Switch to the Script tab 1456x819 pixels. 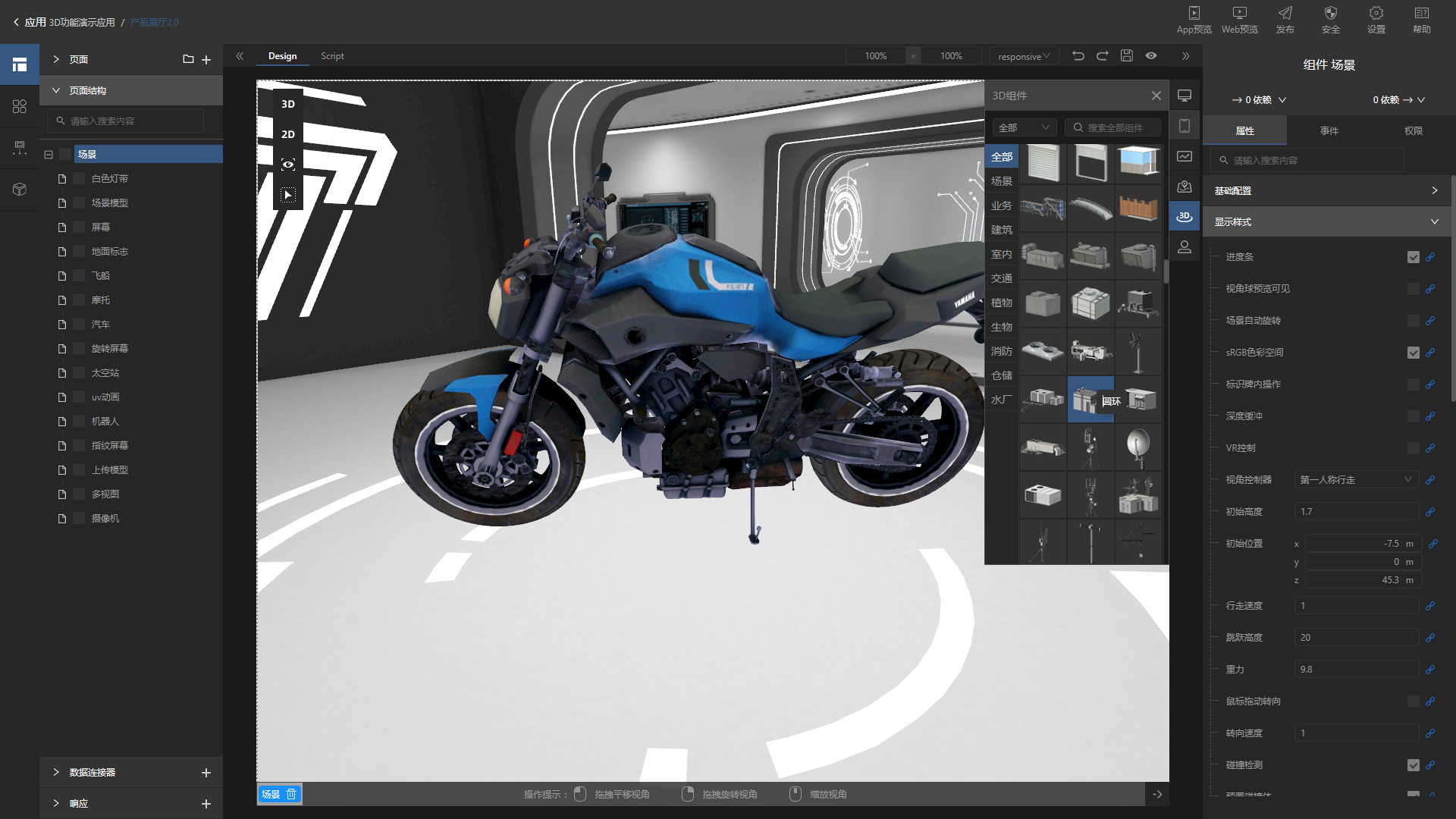point(332,56)
